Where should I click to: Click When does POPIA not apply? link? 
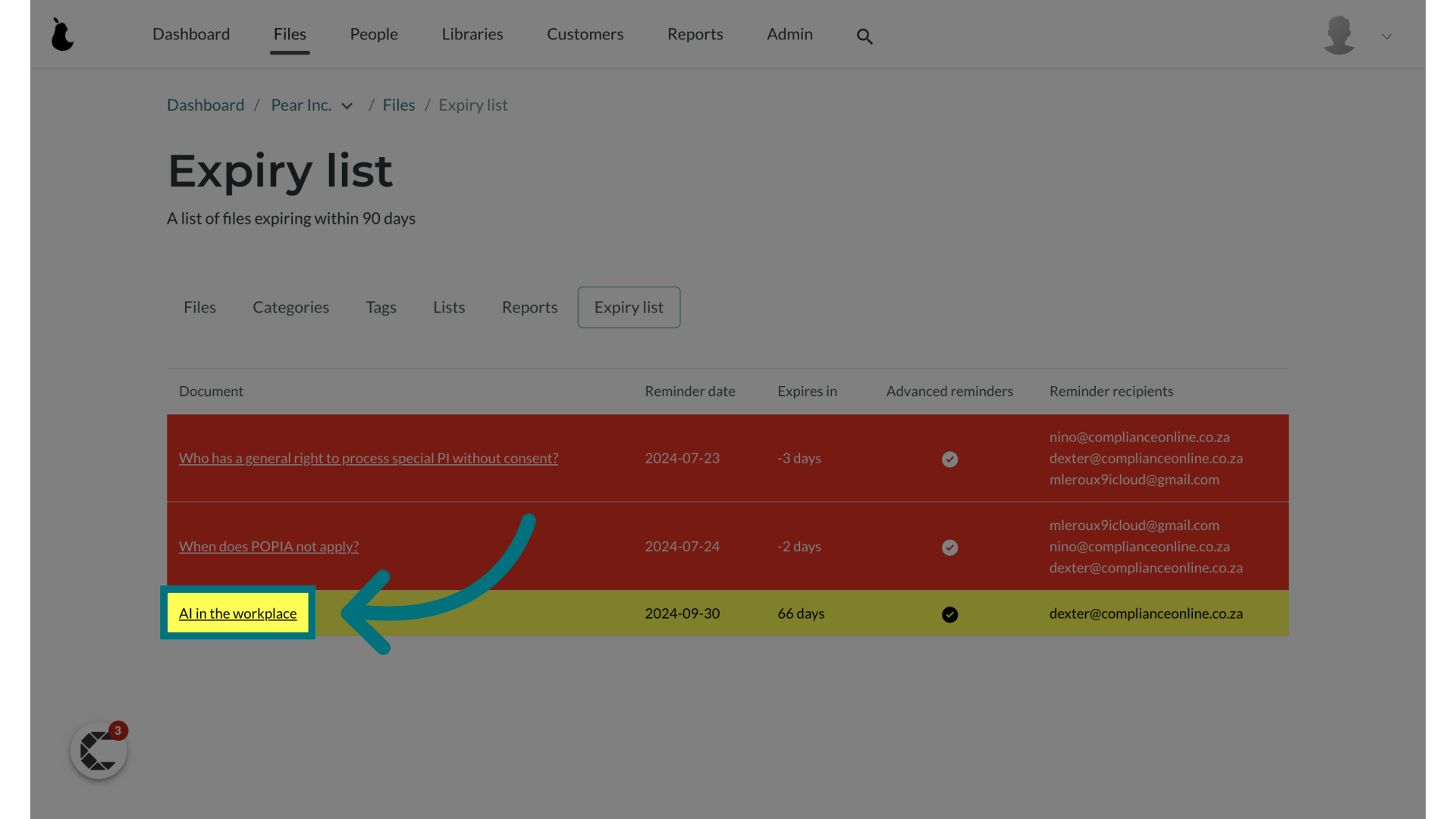pyautogui.click(x=269, y=546)
